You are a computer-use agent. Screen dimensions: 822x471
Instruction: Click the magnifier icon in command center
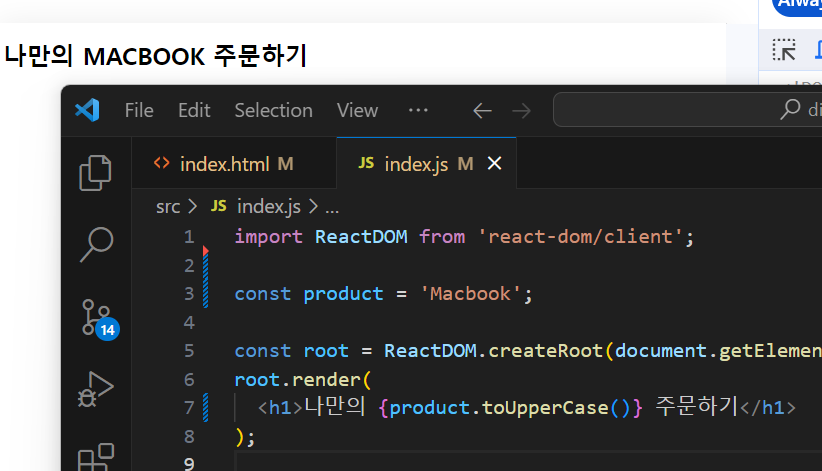point(790,110)
